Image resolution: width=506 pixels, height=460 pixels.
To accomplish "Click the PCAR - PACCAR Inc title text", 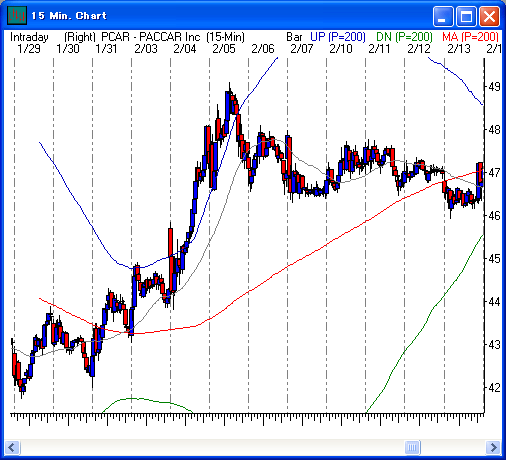I will pos(151,37).
